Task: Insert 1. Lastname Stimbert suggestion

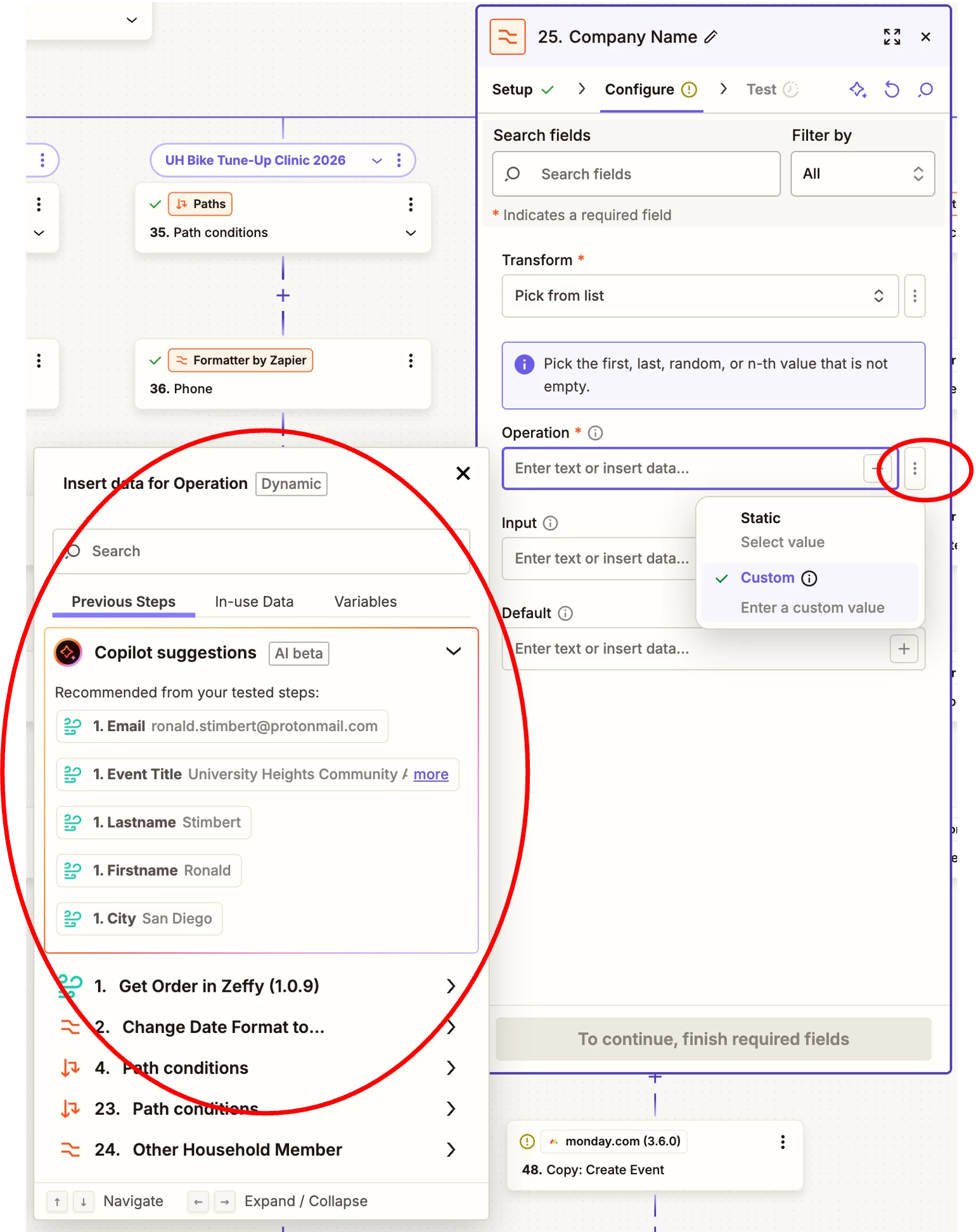Action: pos(154,822)
